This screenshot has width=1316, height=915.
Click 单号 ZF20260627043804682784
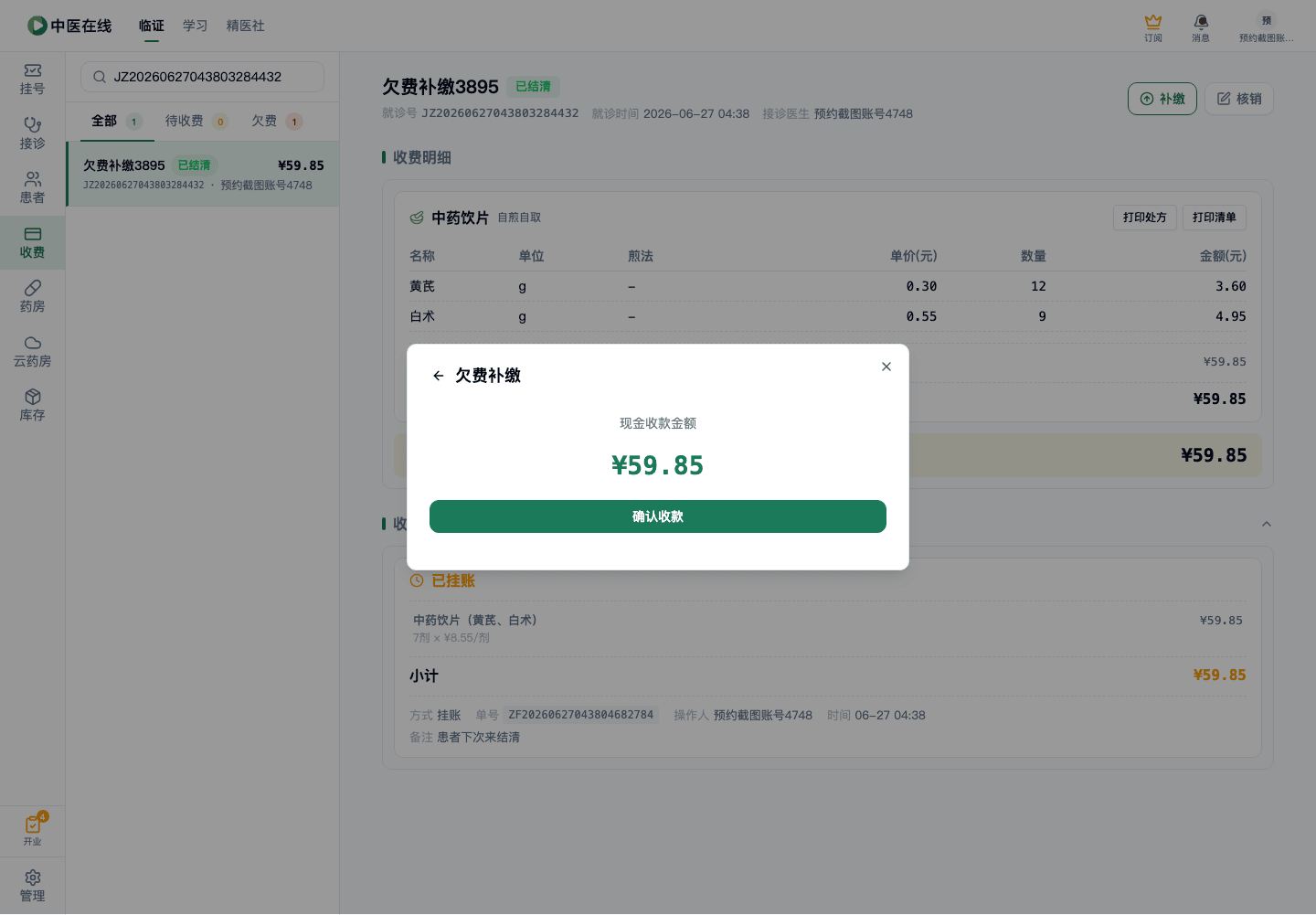point(565,715)
